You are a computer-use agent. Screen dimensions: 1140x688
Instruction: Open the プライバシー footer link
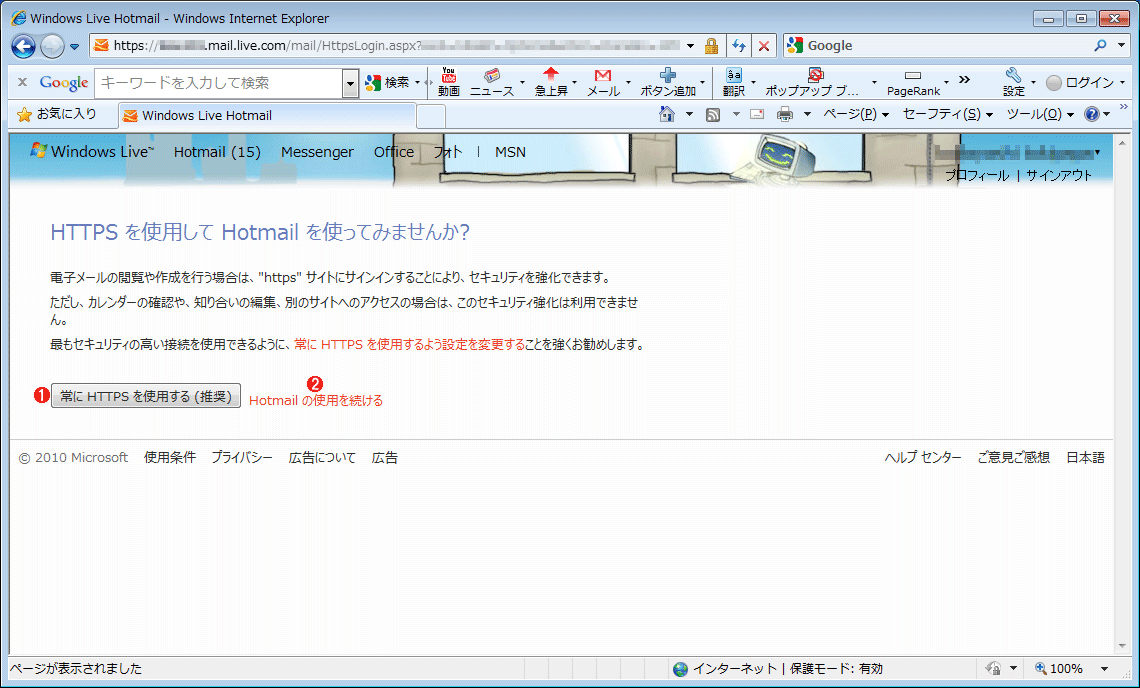point(241,457)
